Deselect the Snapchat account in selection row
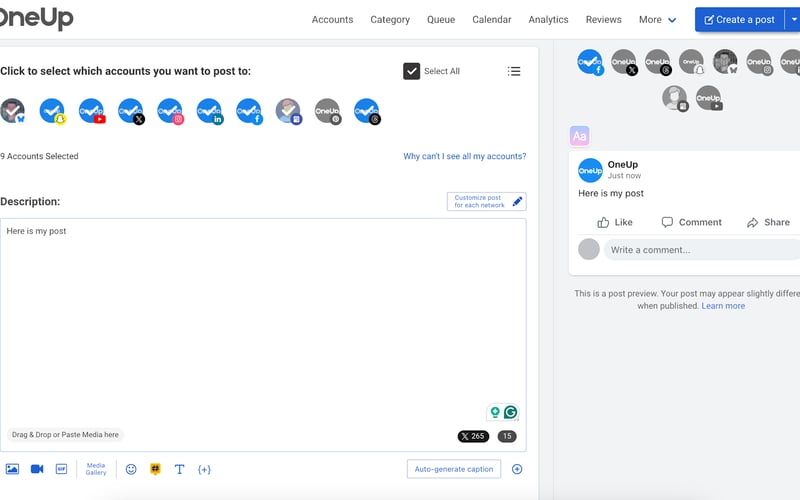 [52, 111]
